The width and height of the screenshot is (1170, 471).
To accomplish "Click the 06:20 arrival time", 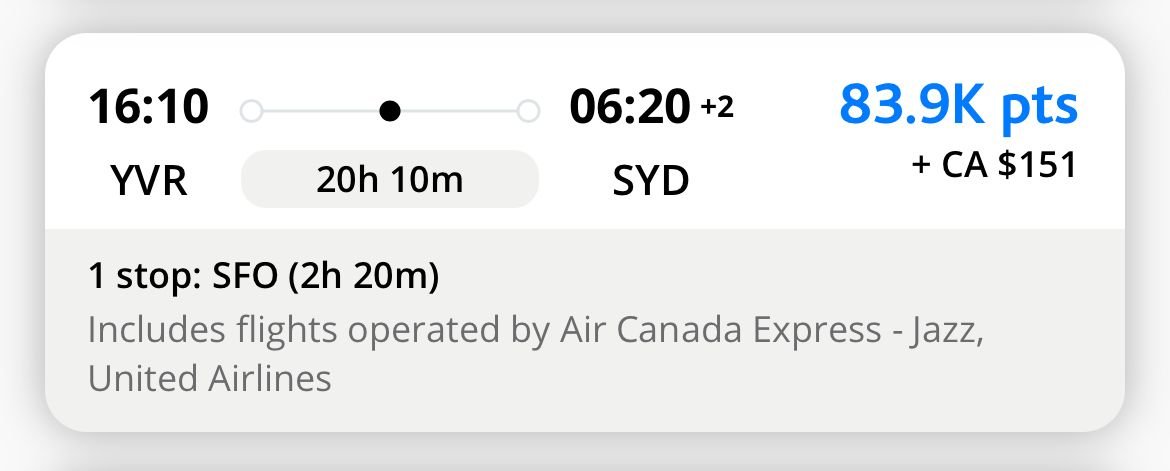I will [x=630, y=107].
